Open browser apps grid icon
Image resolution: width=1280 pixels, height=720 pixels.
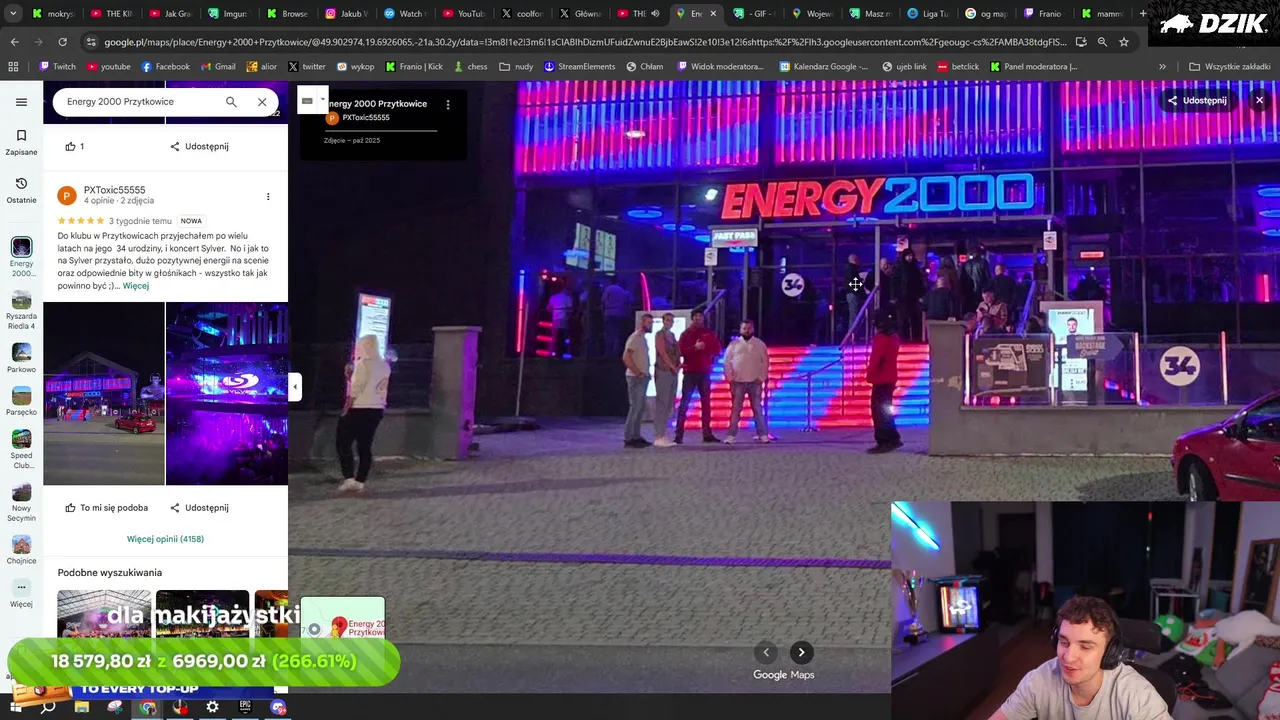[x=13, y=67]
